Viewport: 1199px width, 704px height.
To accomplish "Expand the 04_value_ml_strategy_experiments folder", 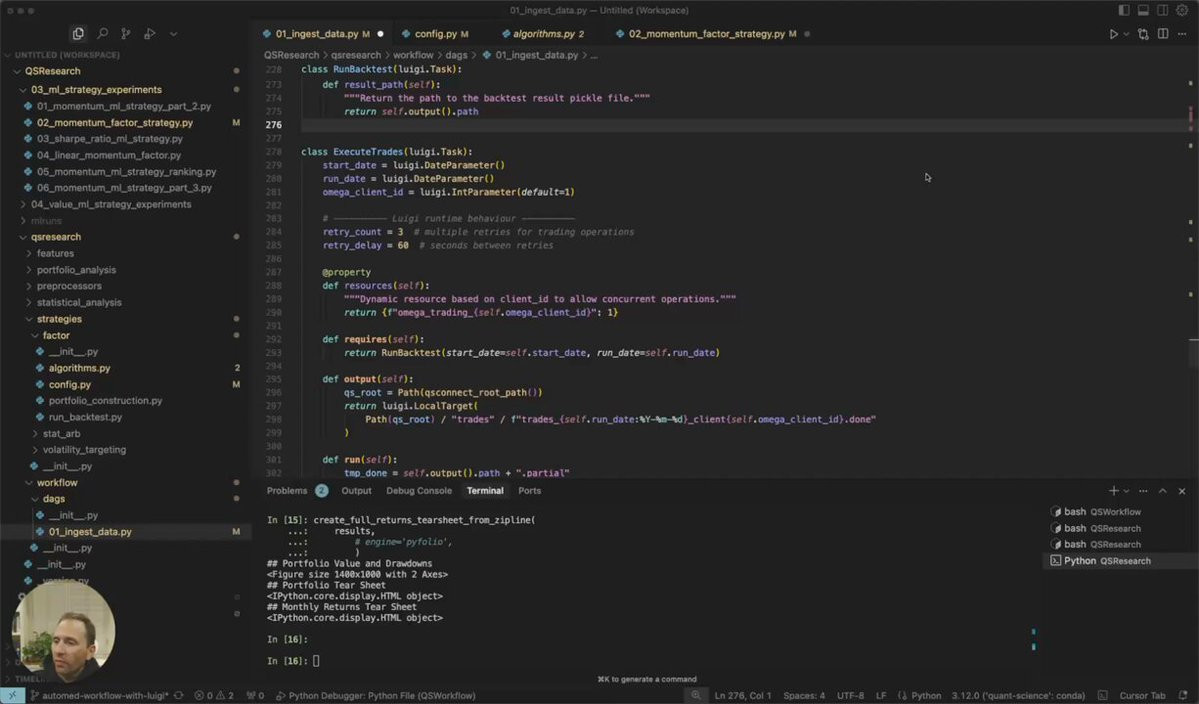I will point(23,204).
